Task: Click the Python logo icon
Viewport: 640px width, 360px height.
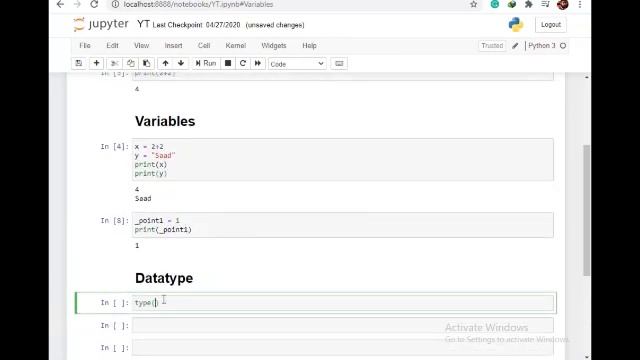Action: (x=516, y=24)
